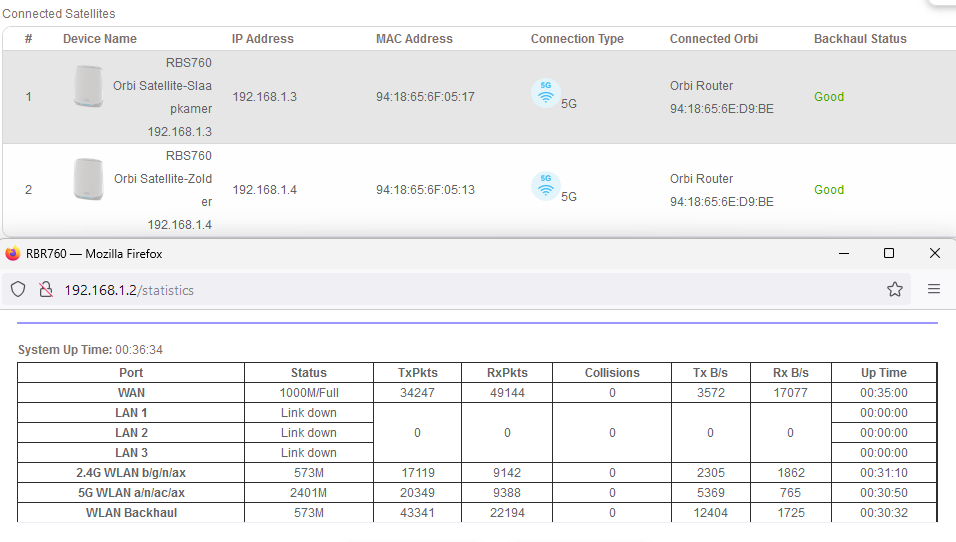Click the TxPkts column header
Screen dimensions: 956x542
[418, 373]
